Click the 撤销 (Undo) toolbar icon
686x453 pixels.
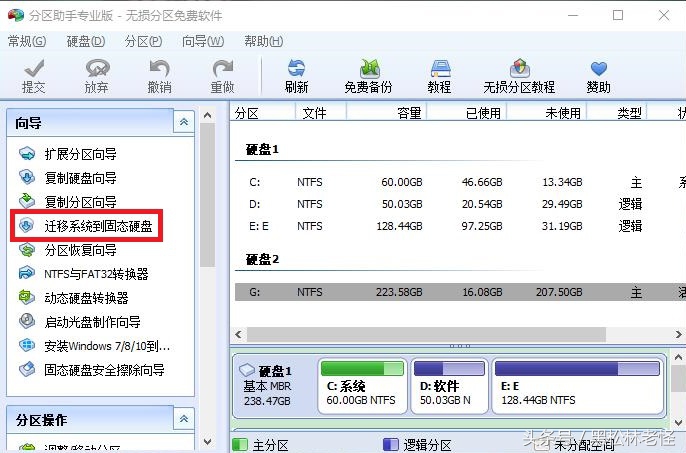pyautogui.click(x=159, y=77)
